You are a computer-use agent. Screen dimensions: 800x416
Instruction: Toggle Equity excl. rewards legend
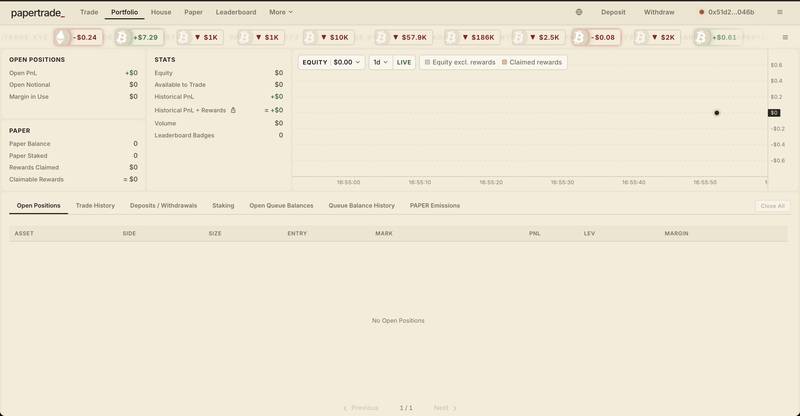point(460,62)
